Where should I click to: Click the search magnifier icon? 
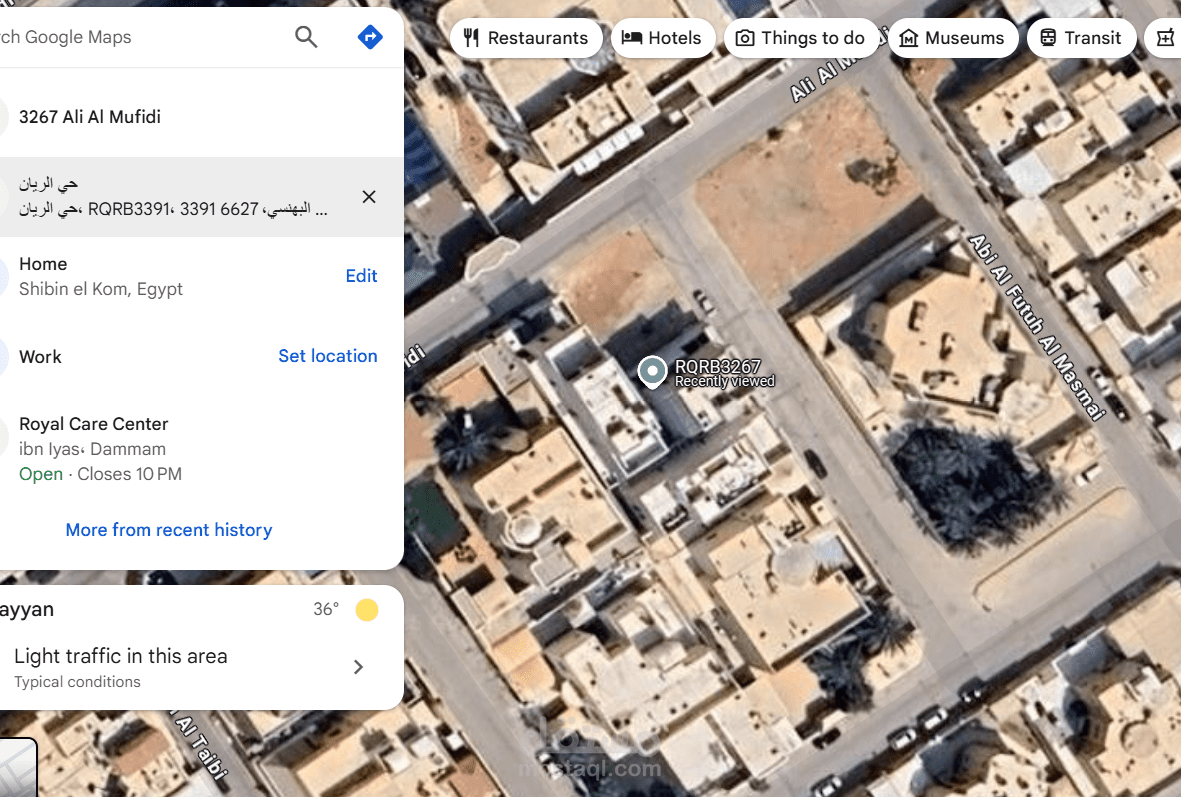[306, 36]
